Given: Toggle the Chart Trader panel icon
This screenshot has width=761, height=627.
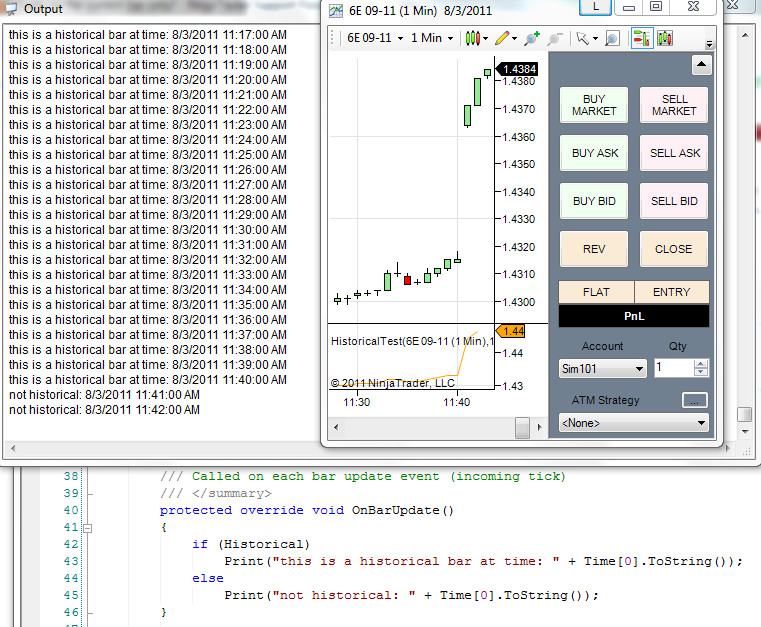Looking at the screenshot, I should coord(641,38).
